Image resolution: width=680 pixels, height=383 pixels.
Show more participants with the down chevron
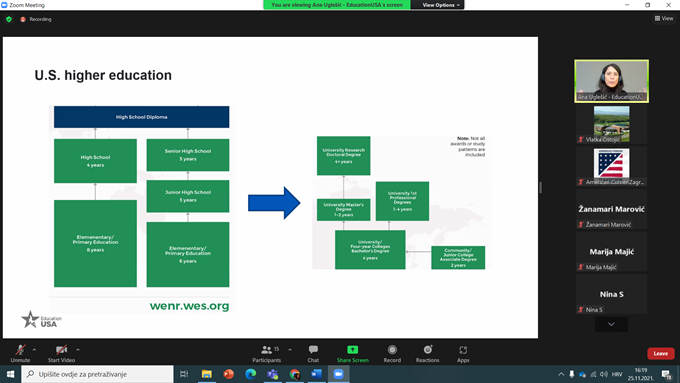coord(611,324)
